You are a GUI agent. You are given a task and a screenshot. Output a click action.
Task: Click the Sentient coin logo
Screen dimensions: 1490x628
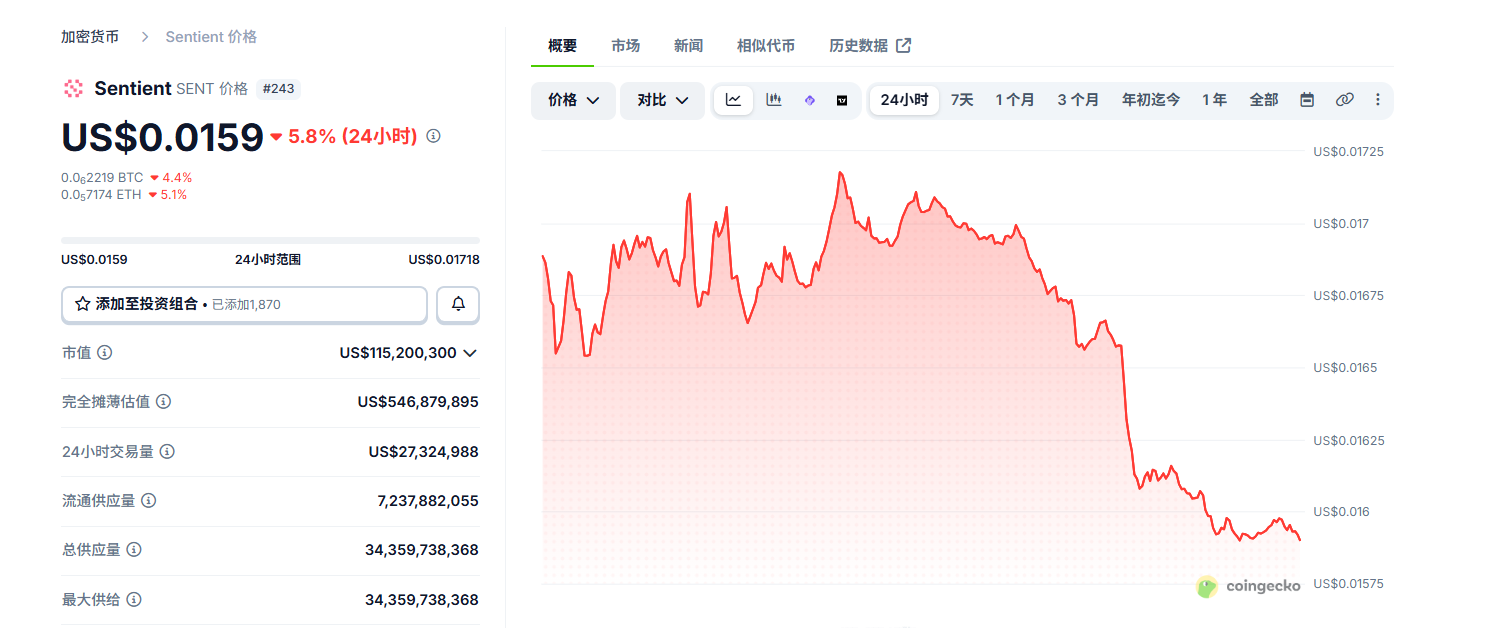73,88
